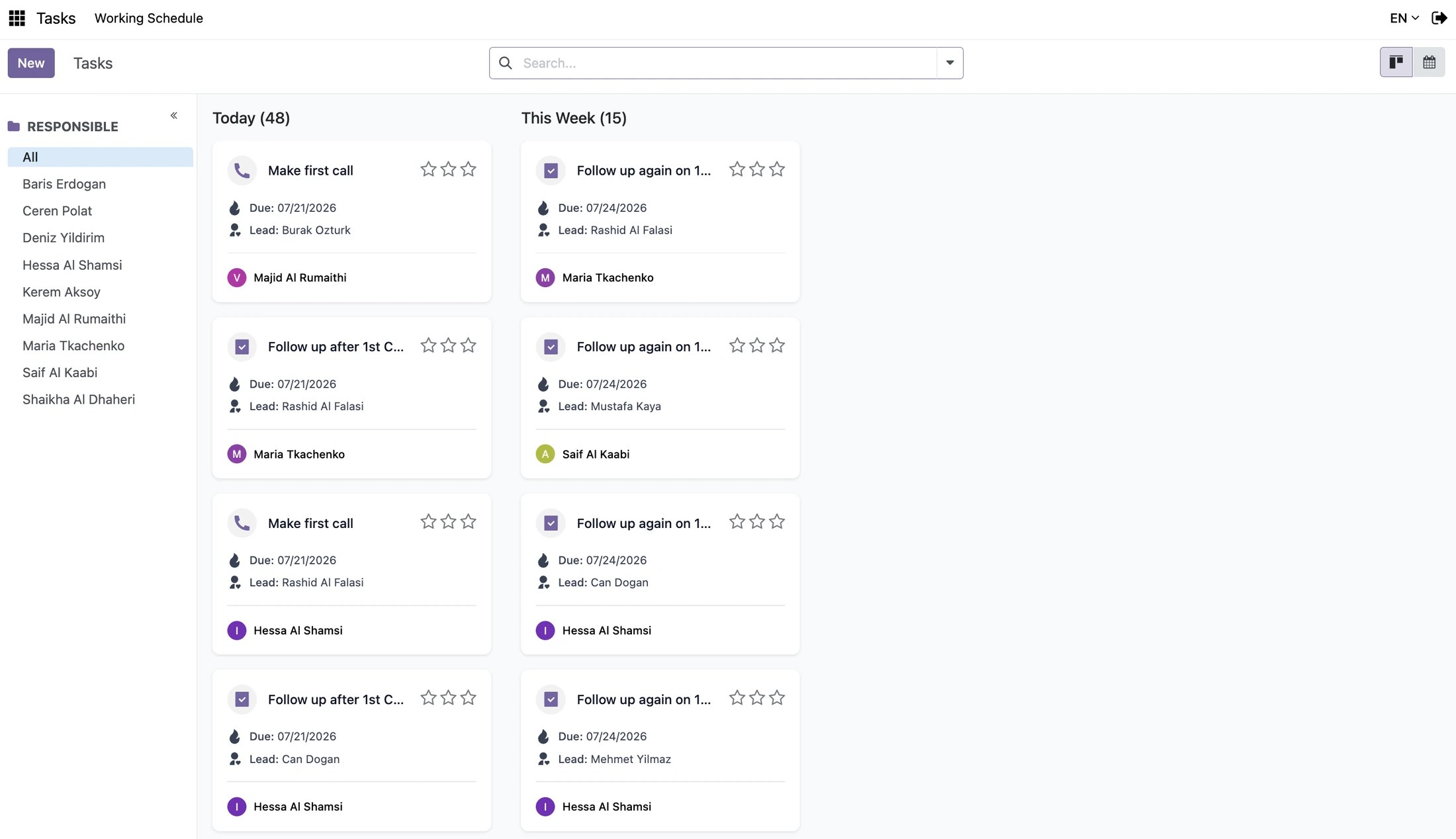Filter tasks by Deniz Yildirim
The width and height of the screenshot is (1456, 839).
pos(64,238)
